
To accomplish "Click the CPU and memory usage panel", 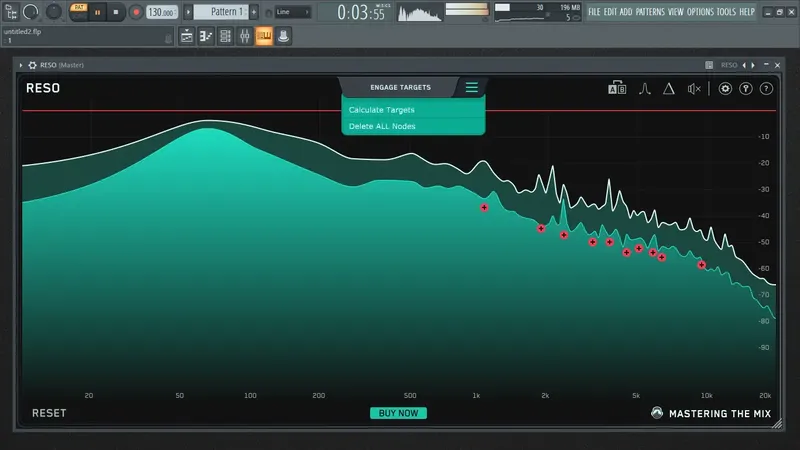I will pyautogui.click(x=538, y=12).
